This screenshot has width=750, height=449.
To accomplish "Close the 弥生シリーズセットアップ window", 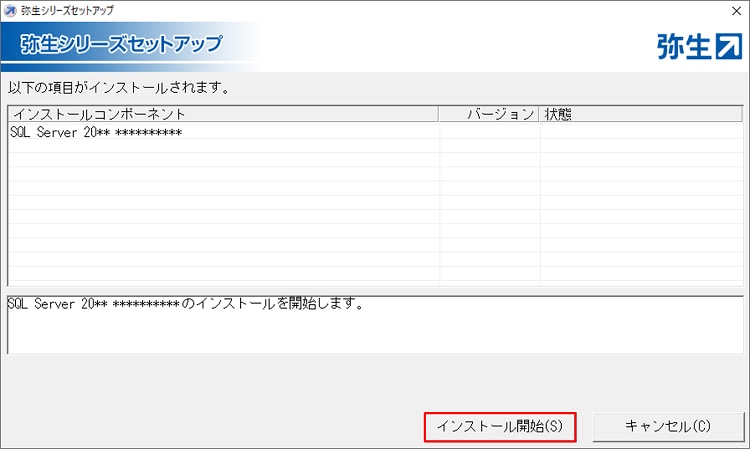I will pos(737,11).
